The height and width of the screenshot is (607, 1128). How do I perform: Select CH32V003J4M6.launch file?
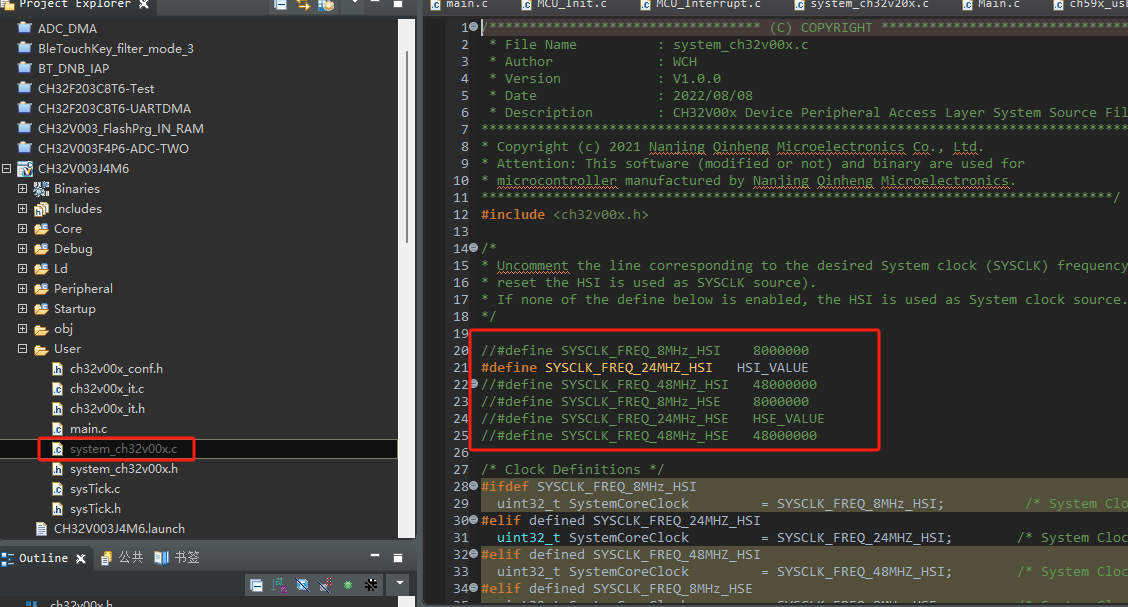point(118,529)
